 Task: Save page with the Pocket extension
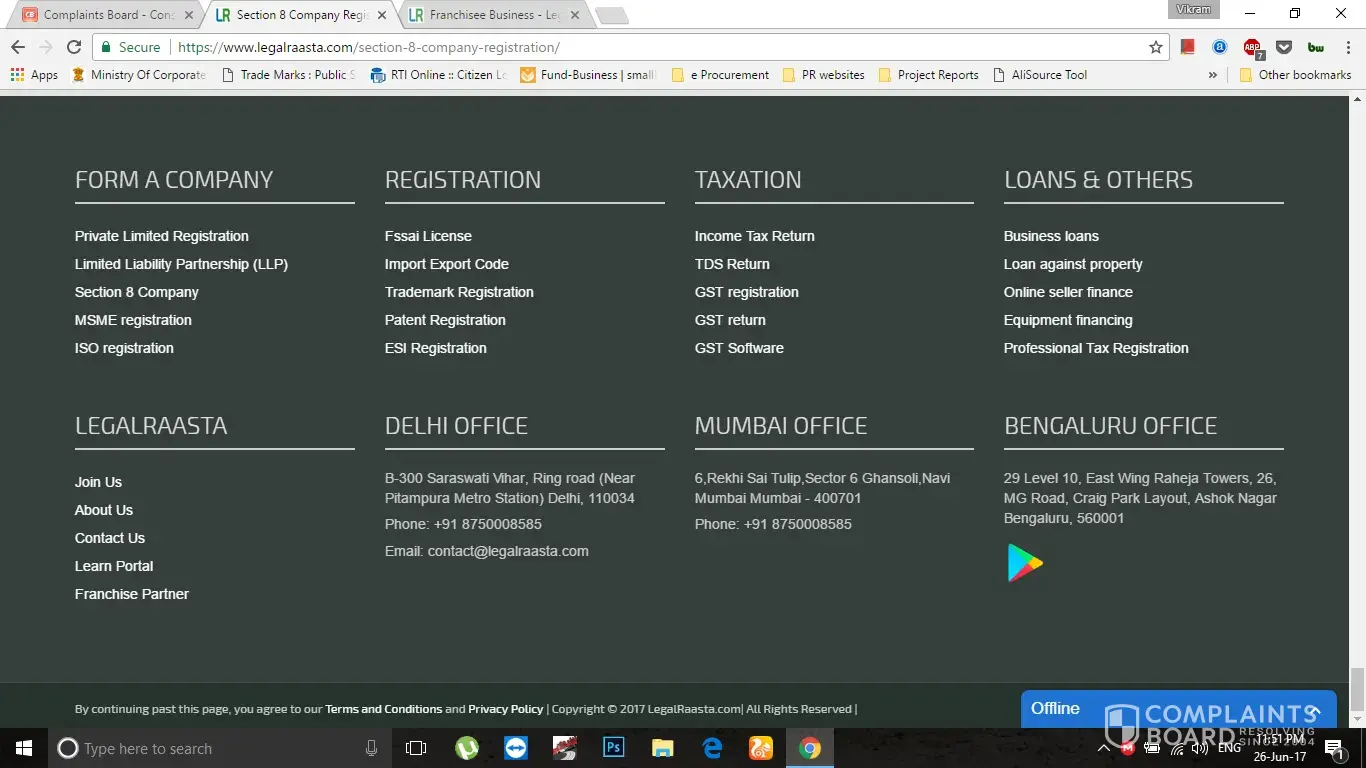(x=1284, y=47)
